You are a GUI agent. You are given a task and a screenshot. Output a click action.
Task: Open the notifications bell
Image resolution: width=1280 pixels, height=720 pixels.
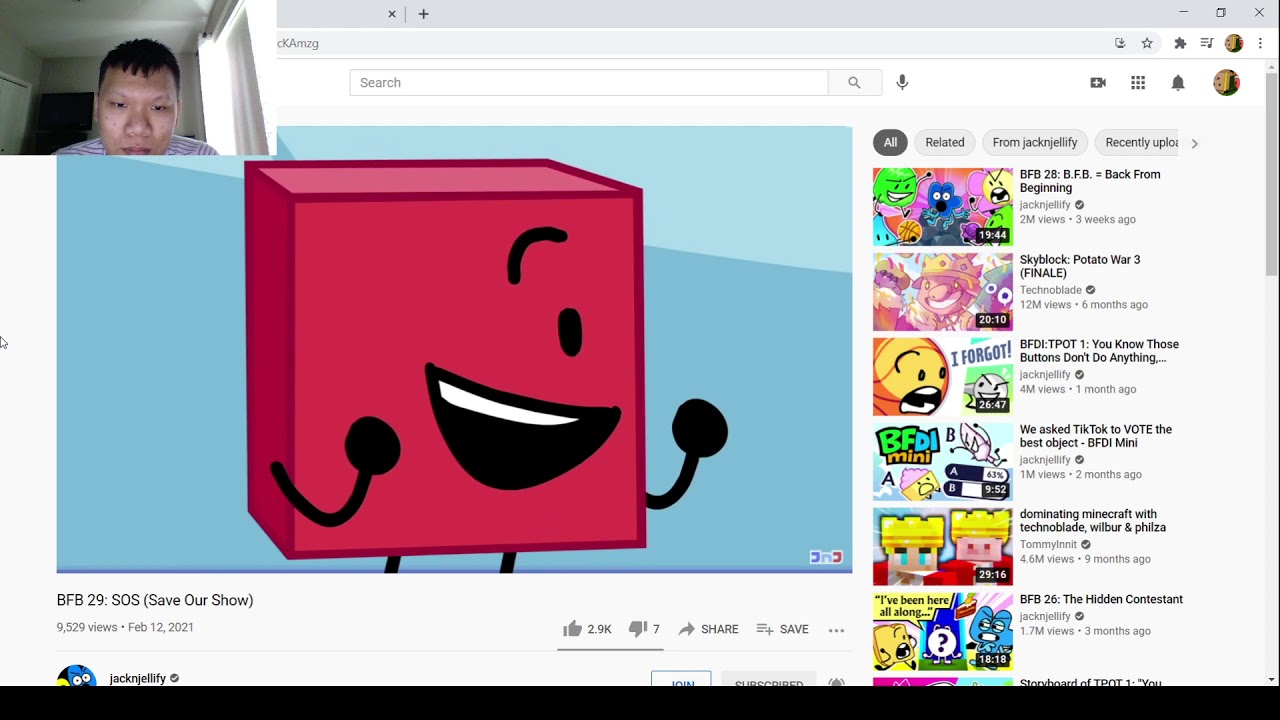tap(1178, 83)
